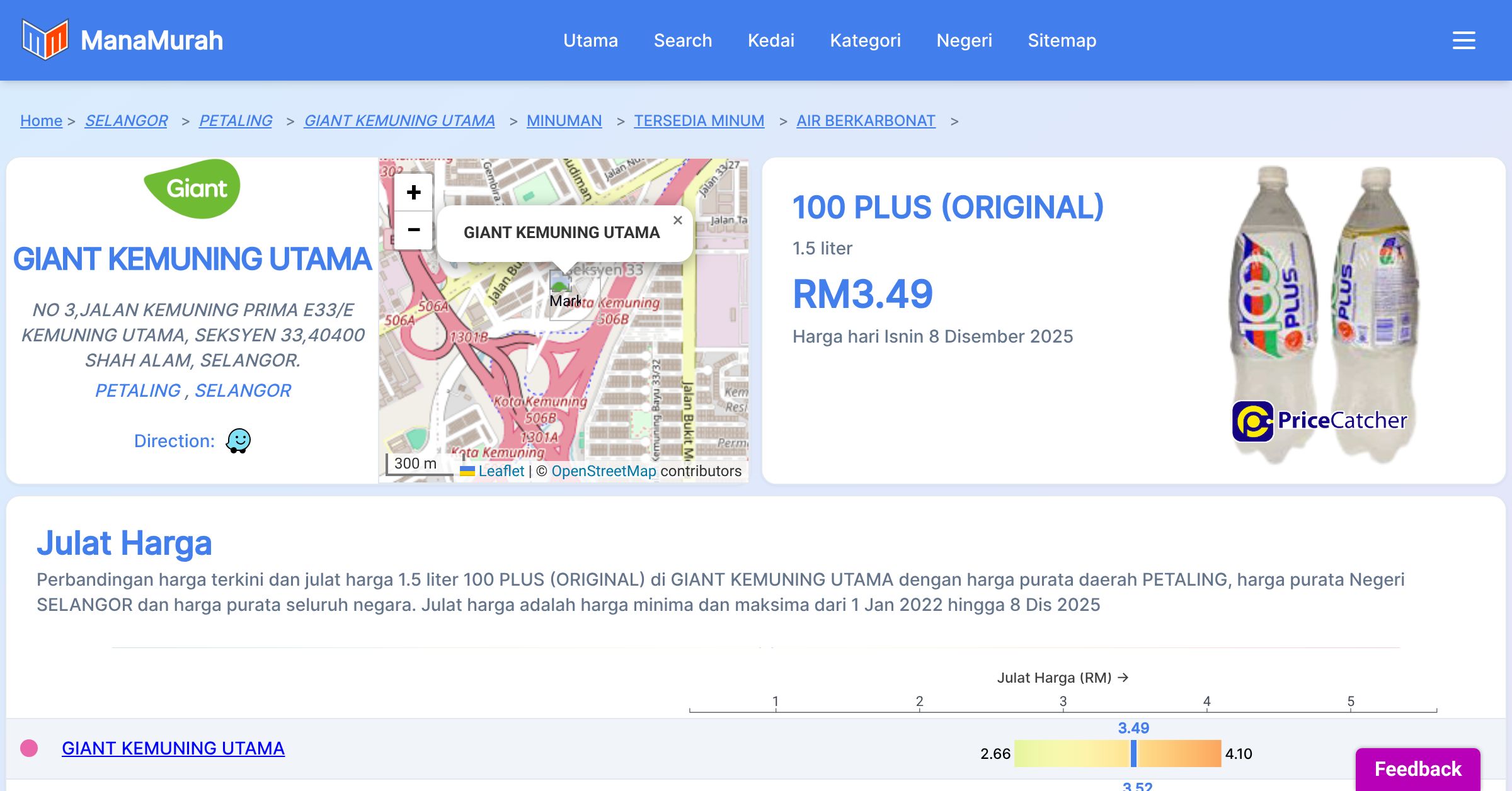Image resolution: width=1512 pixels, height=791 pixels.
Task: Follow the AIR BERKARBONAT breadcrumb
Action: [x=865, y=120]
